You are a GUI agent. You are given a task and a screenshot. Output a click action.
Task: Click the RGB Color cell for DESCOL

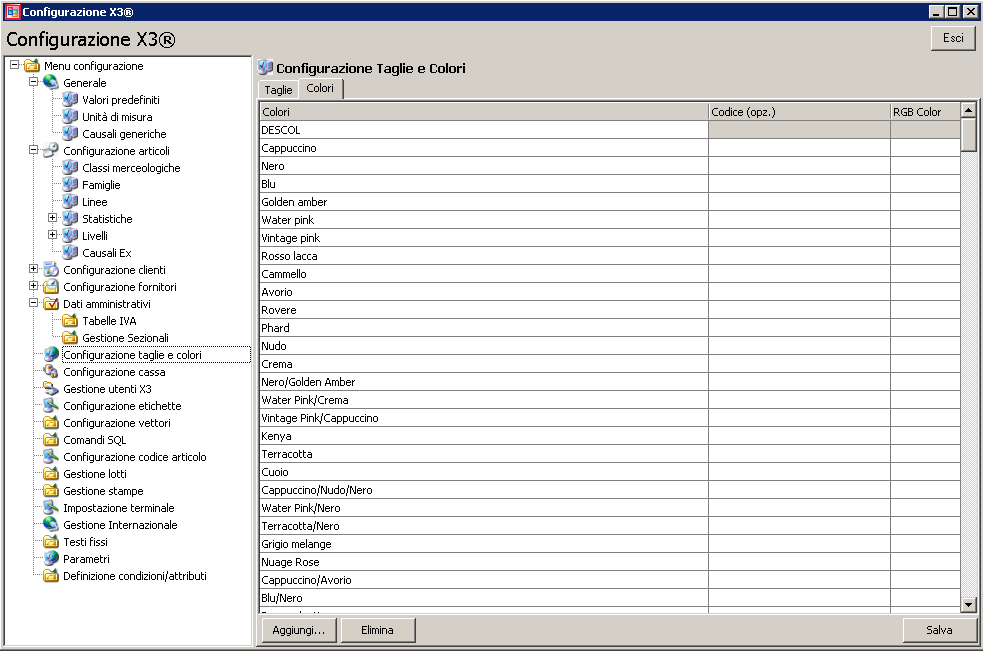925,130
